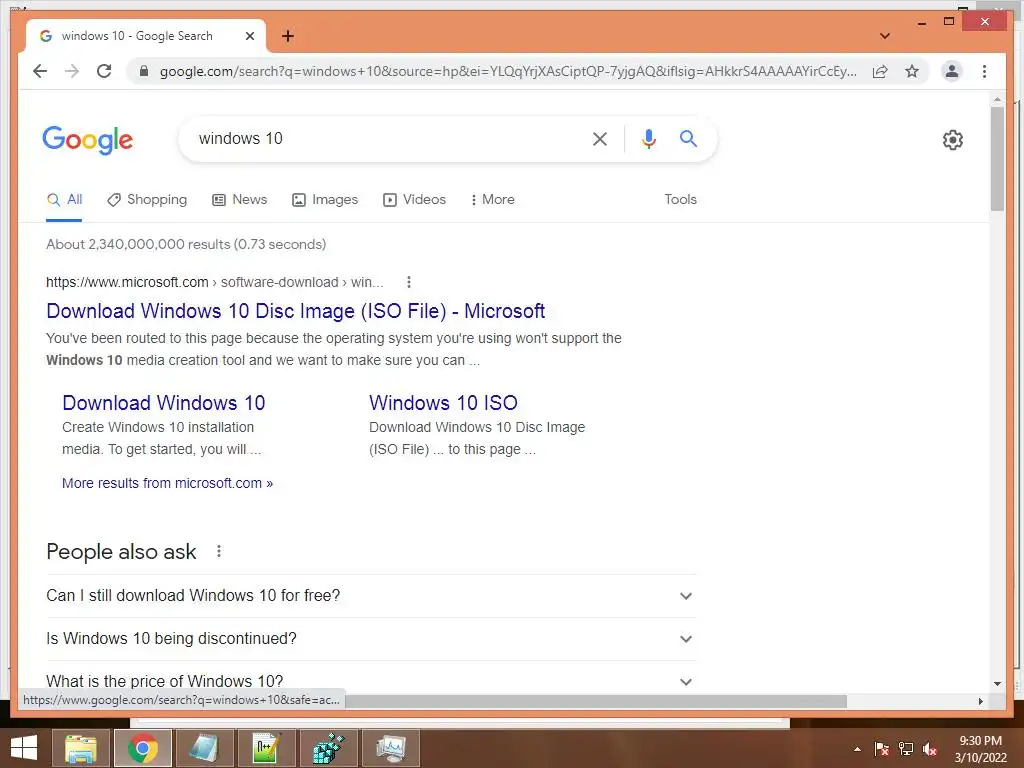Click the muted volume tray icon
Image resolution: width=1024 pixels, height=768 pixels.
tap(930, 749)
